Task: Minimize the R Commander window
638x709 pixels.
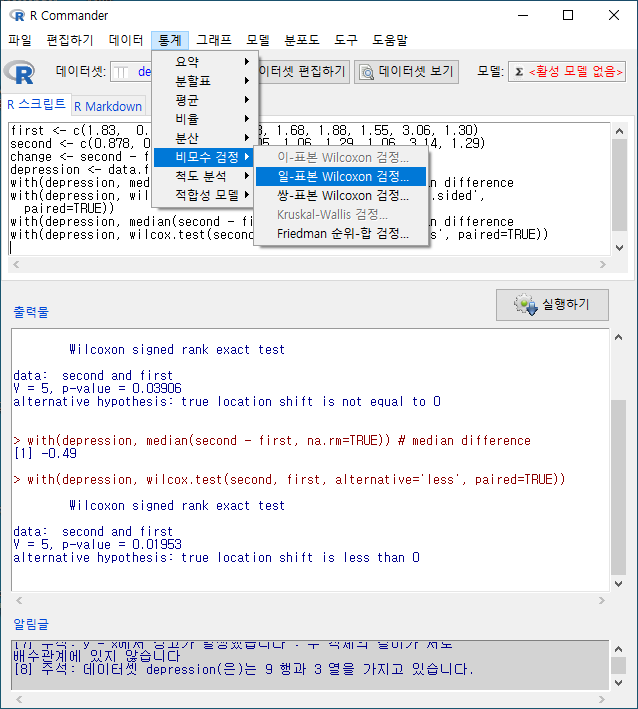Action: 523,15
